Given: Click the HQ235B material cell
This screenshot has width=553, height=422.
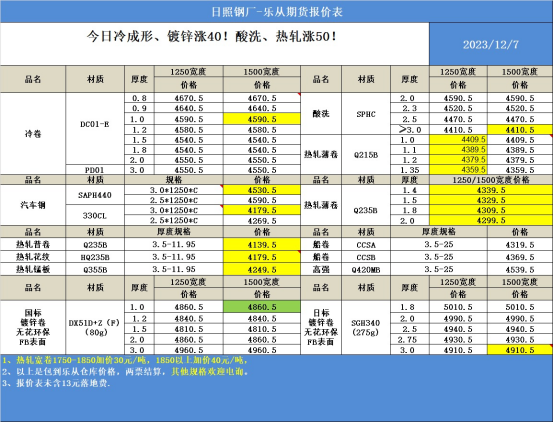Looking at the screenshot, I should pos(95,257).
